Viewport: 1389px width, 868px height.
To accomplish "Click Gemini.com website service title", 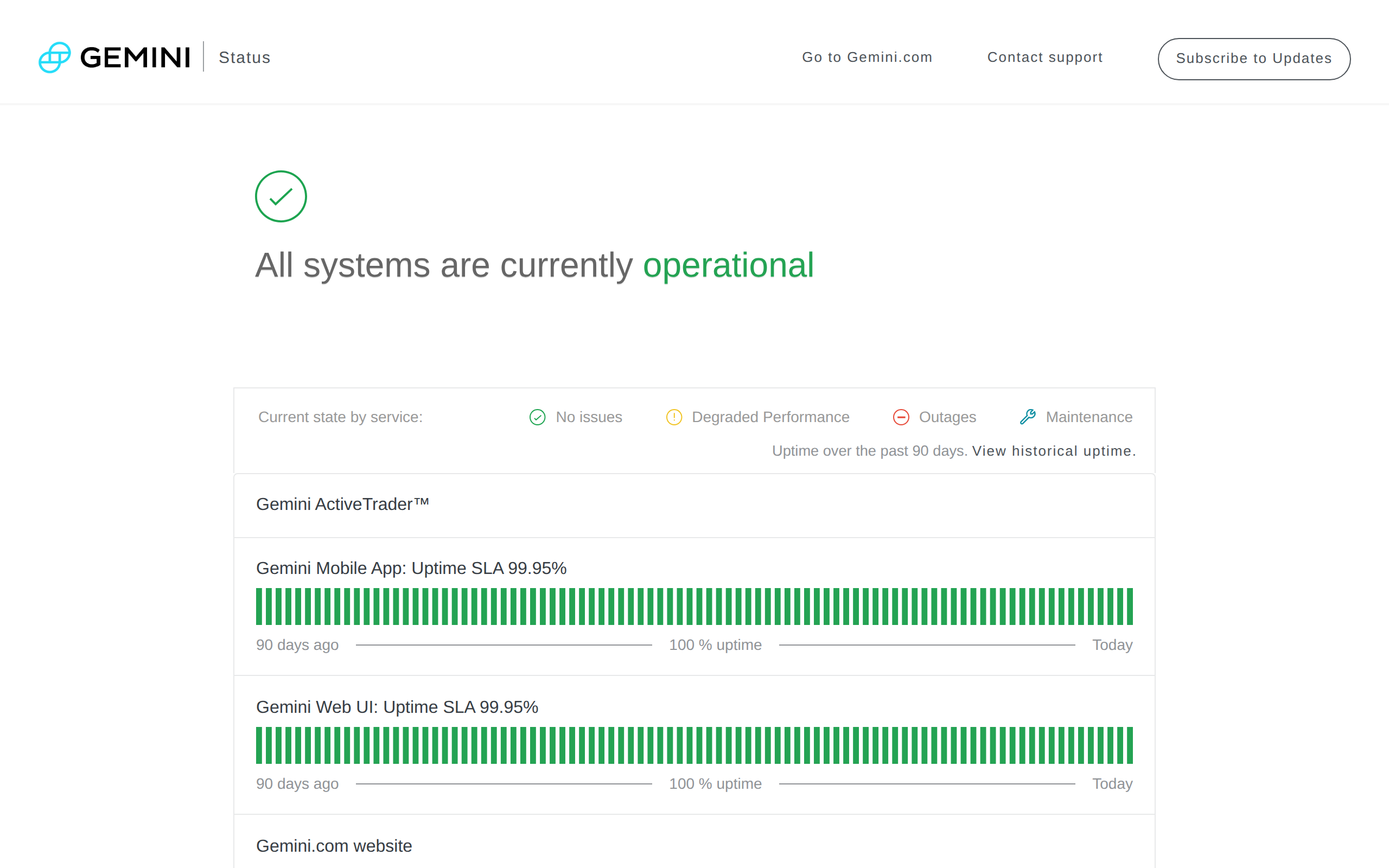I will point(334,846).
